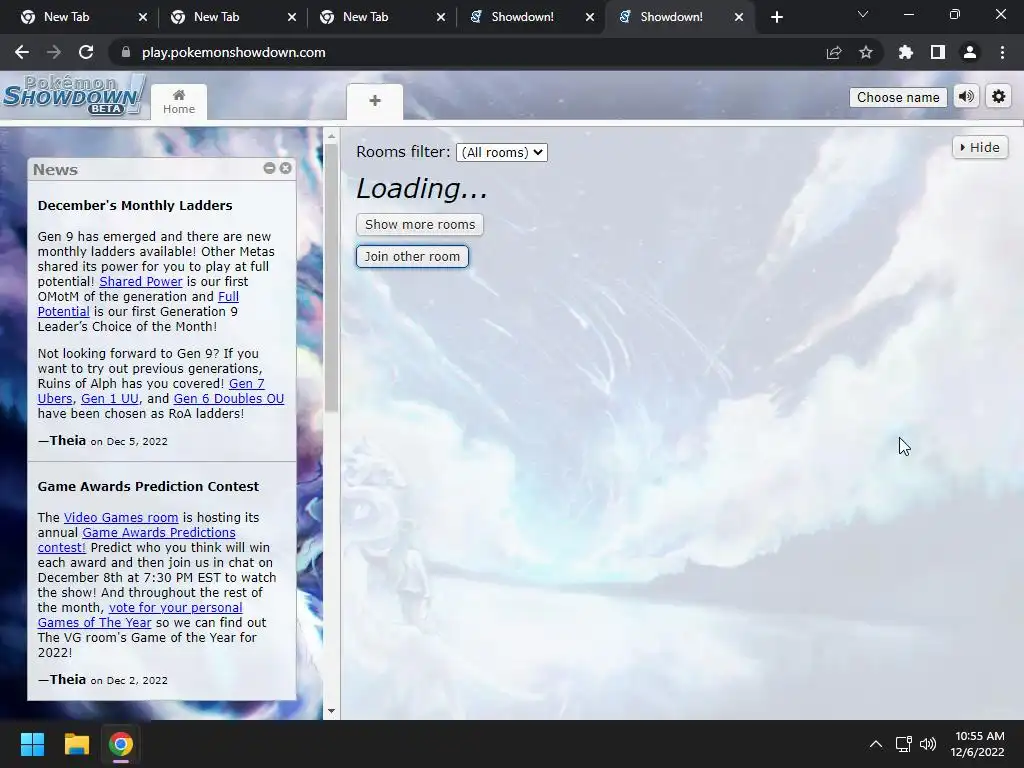
Task: Click Join other room
Action: pyautogui.click(x=412, y=257)
